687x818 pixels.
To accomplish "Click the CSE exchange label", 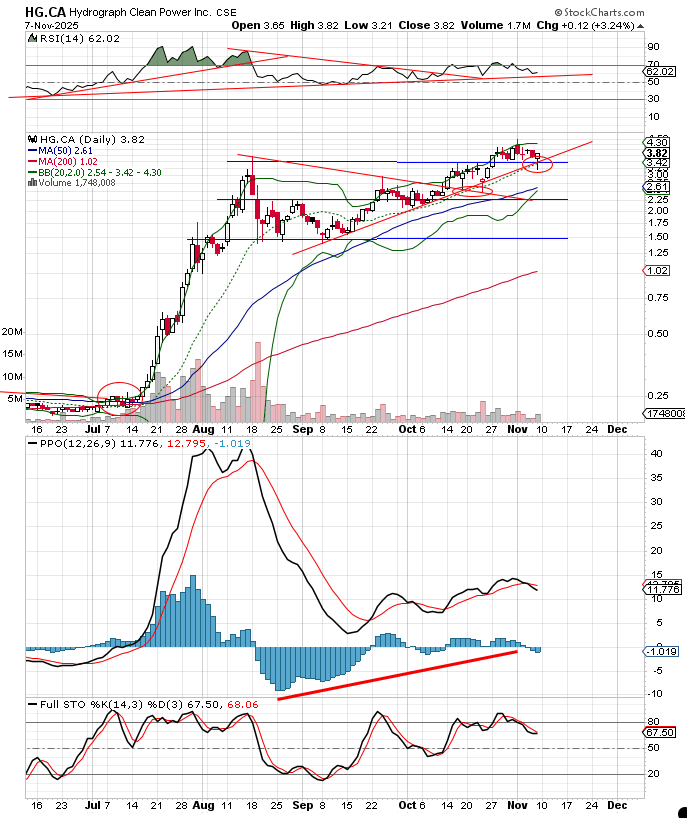I will [x=226, y=13].
